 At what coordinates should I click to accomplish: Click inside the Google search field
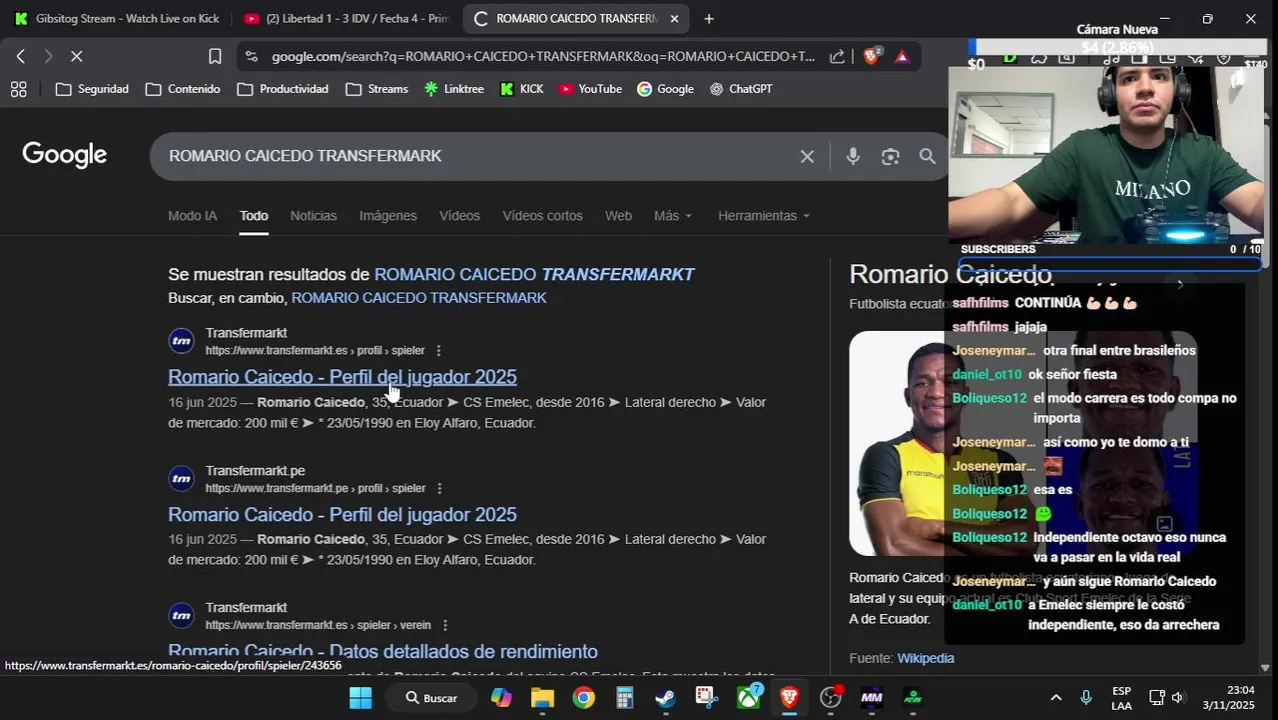(x=480, y=156)
